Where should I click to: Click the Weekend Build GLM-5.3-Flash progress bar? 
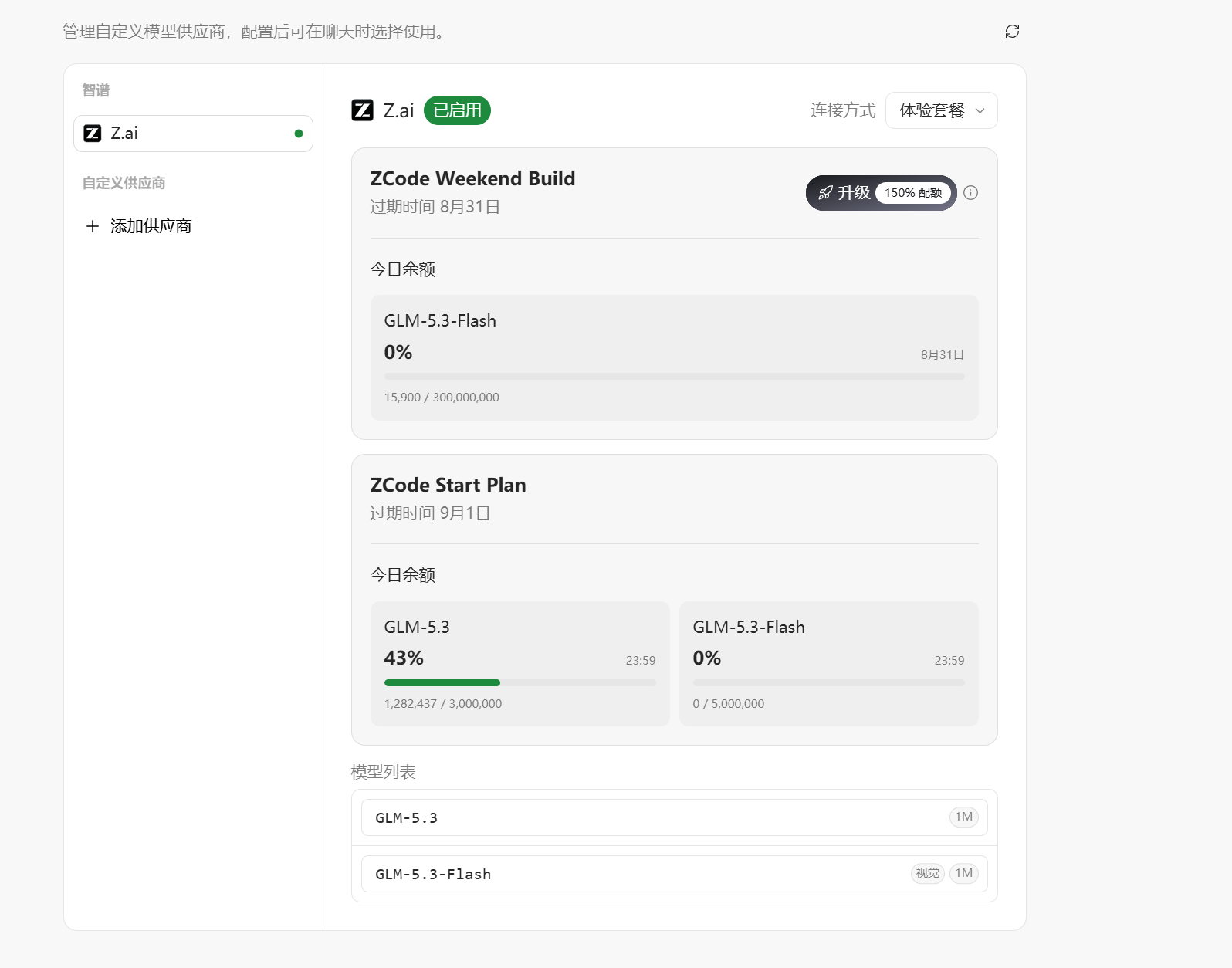(x=675, y=377)
